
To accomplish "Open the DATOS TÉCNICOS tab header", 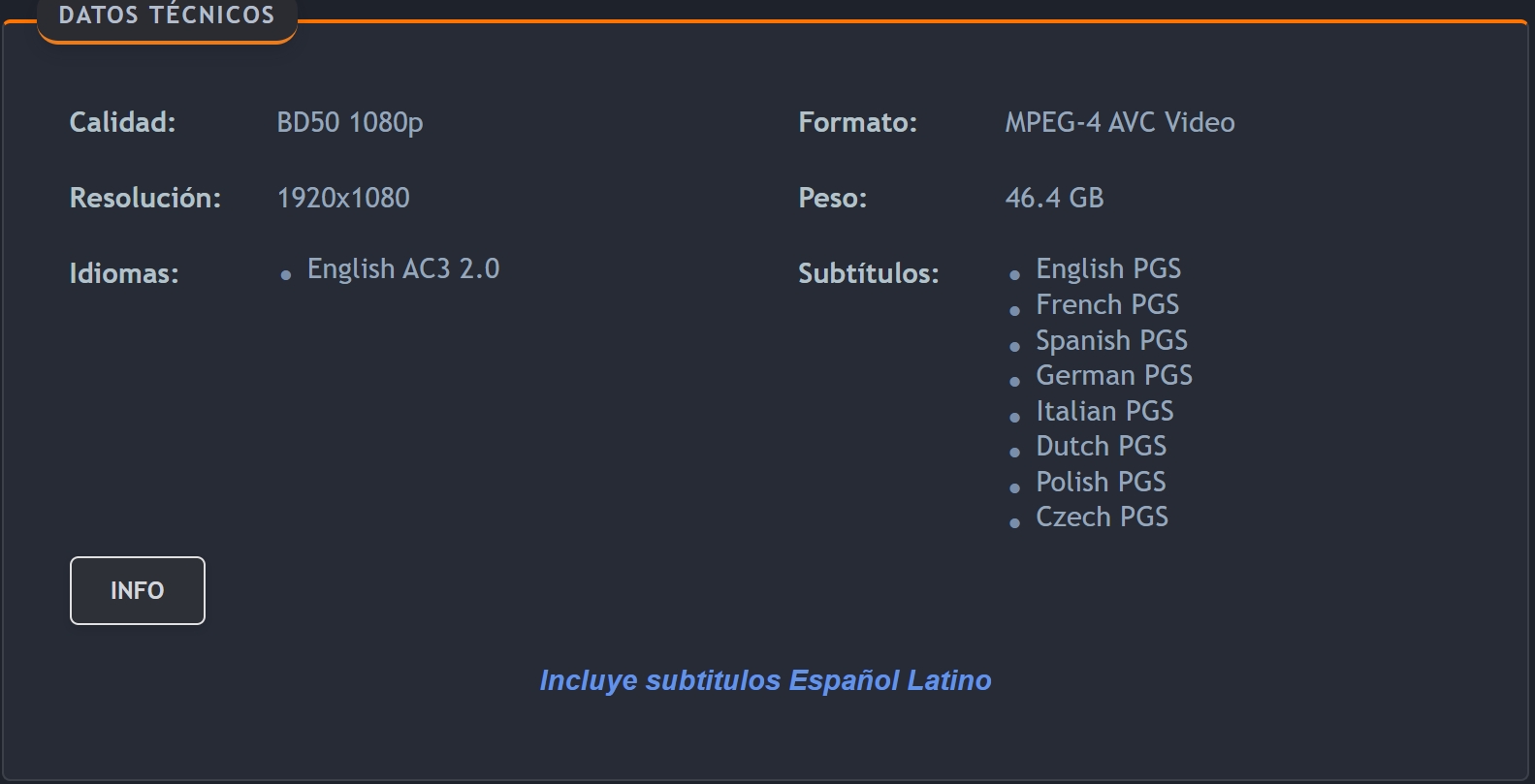I will click(x=167, y=17).
